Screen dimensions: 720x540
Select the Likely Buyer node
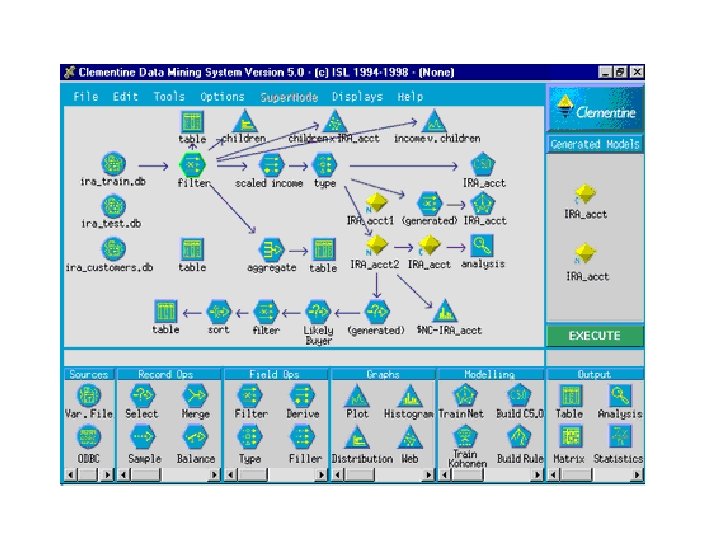[x=318, y=312]
